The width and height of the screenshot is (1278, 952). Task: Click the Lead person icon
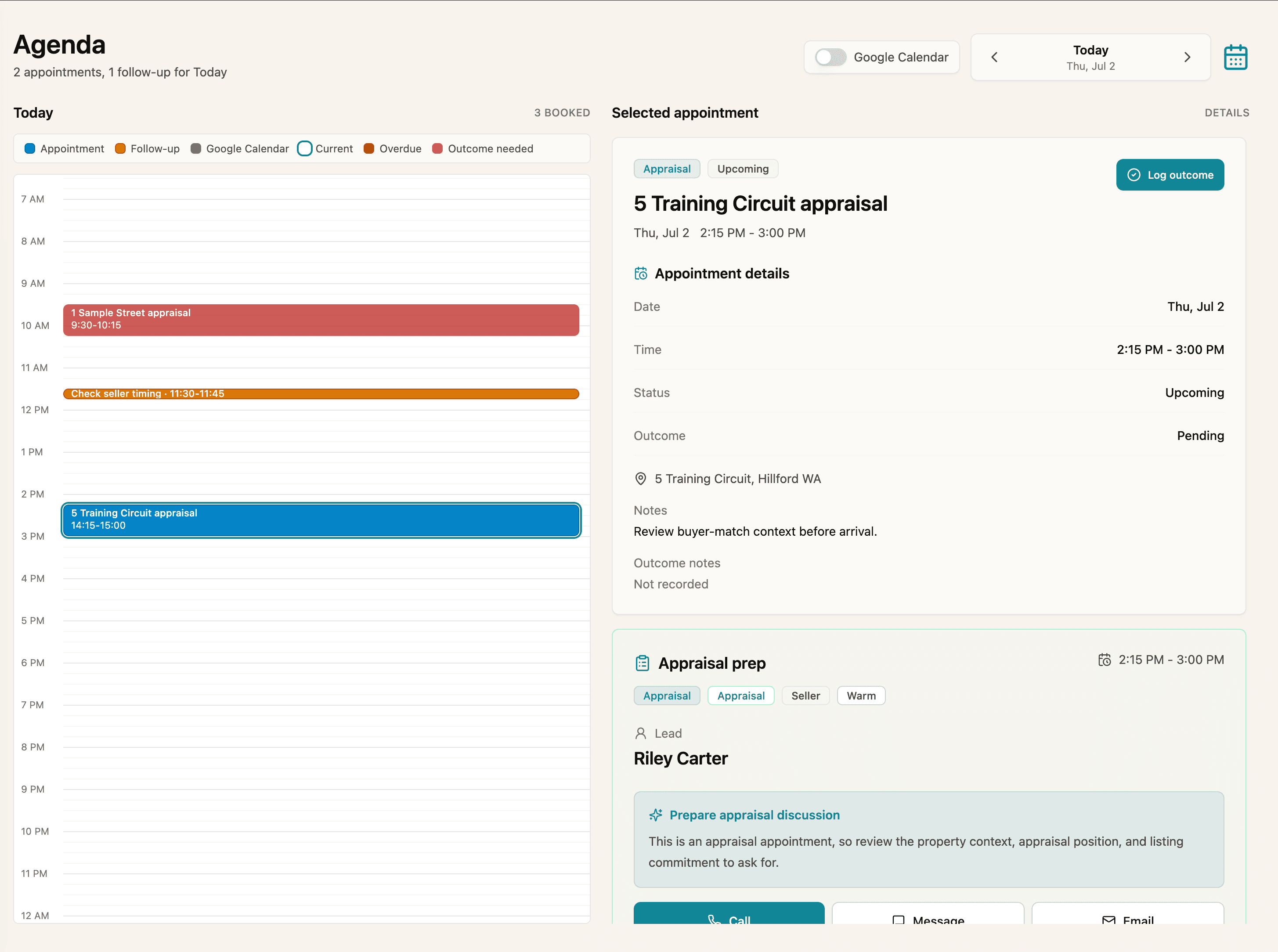coord(640,733)
